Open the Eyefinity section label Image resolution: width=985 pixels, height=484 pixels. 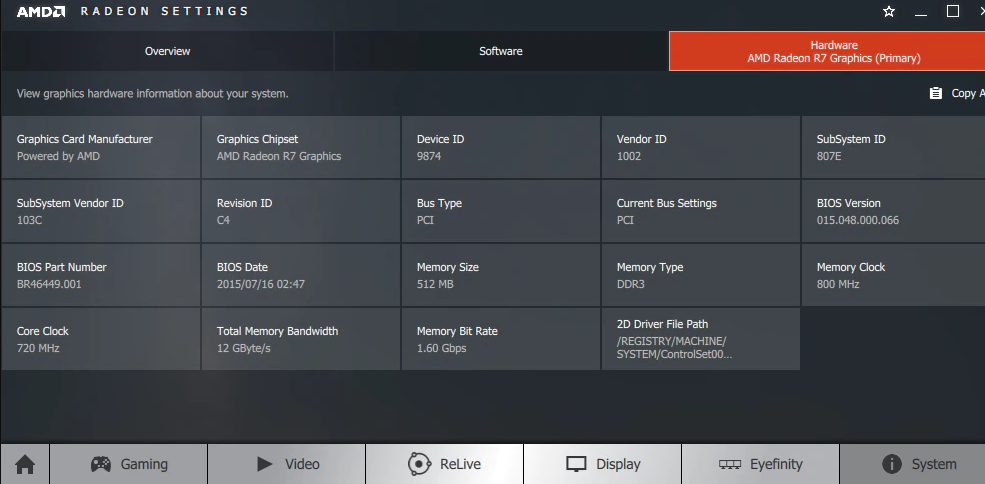(x=776, y=465)
